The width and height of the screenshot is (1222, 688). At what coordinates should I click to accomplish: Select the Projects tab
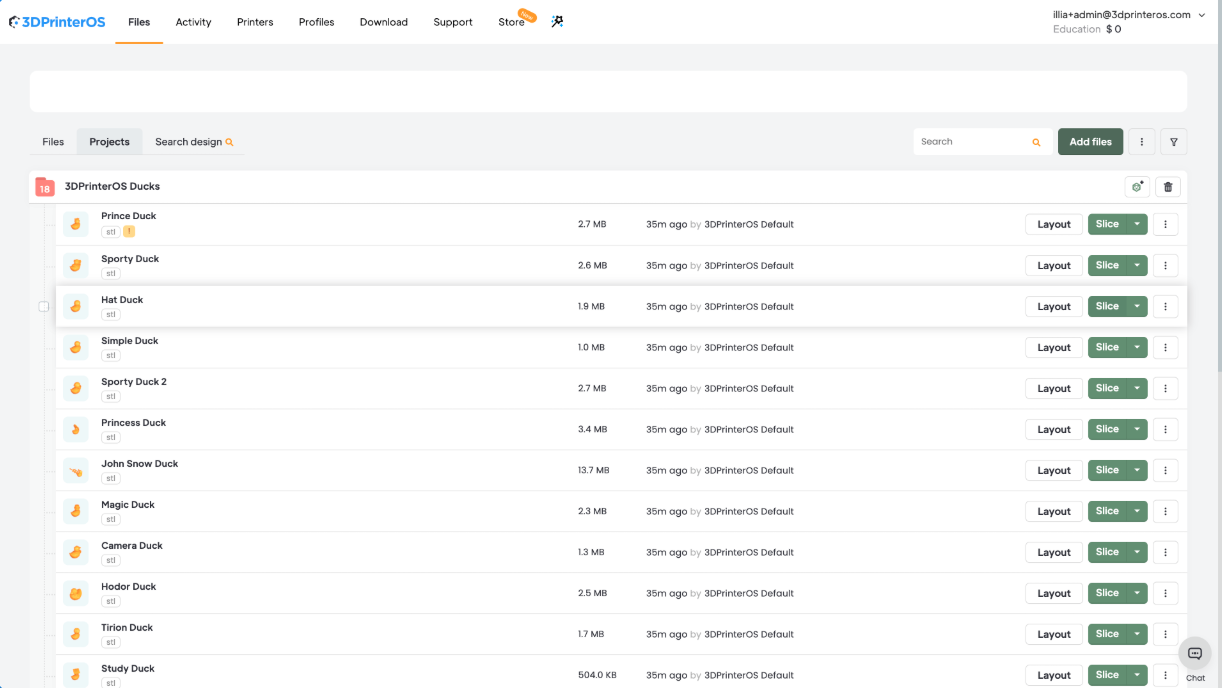click(109, 142)
